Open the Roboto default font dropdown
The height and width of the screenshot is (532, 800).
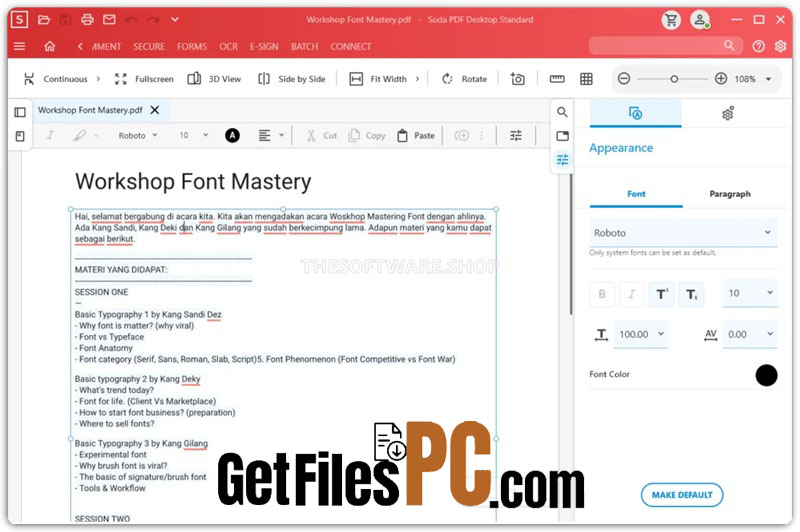683,233
